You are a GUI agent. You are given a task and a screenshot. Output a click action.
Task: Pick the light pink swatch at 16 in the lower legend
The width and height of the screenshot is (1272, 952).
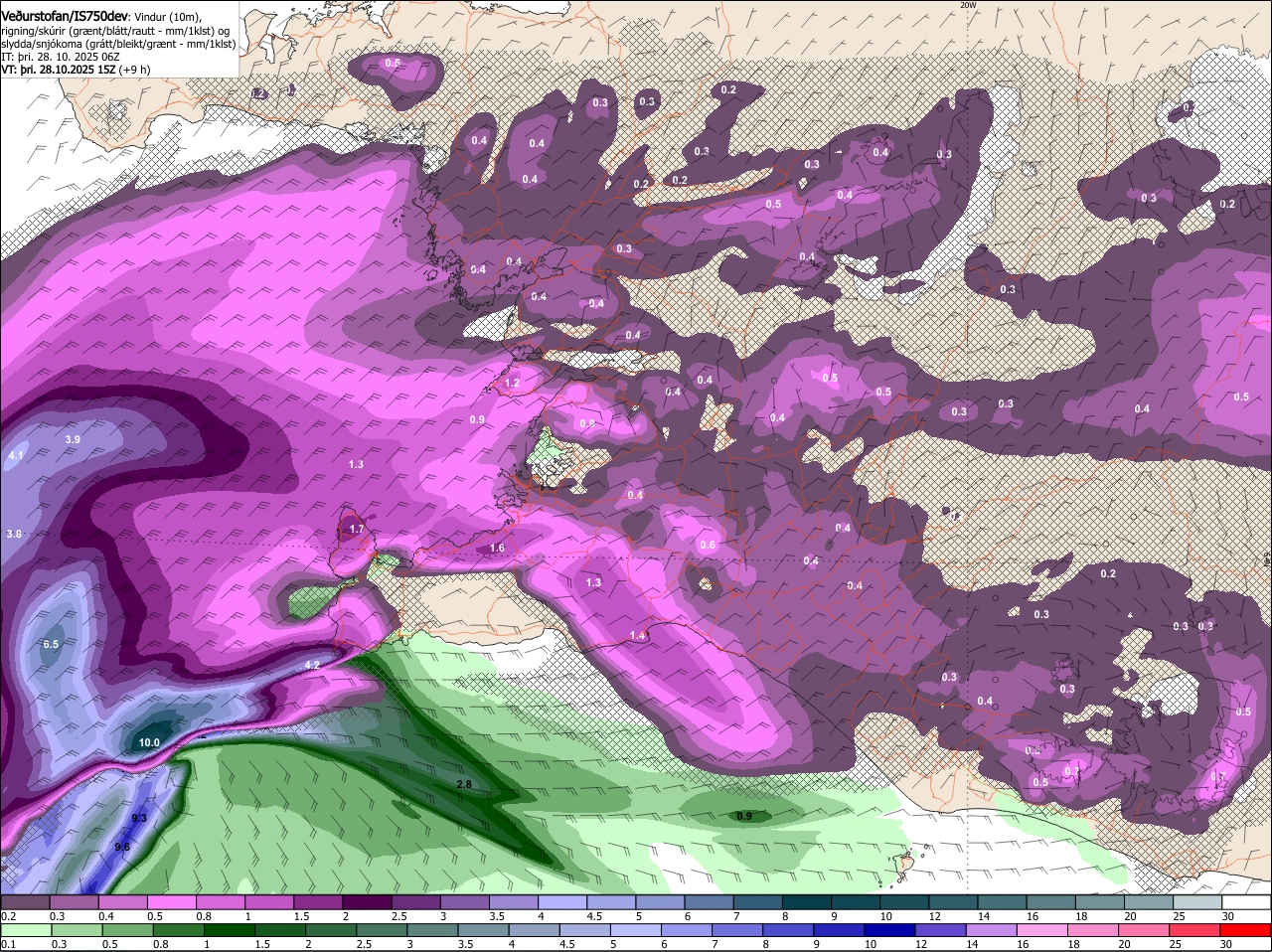[1043, 930]
